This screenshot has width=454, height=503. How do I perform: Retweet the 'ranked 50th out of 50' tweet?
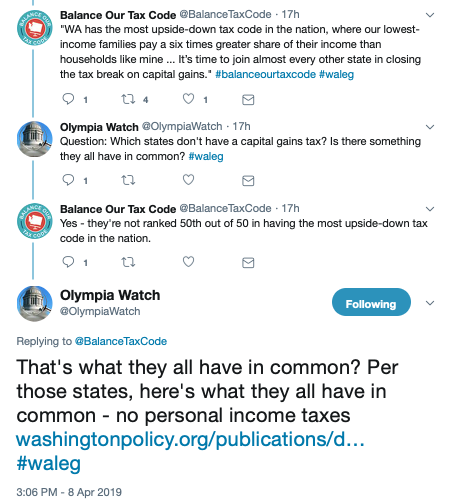click(128, 262)
